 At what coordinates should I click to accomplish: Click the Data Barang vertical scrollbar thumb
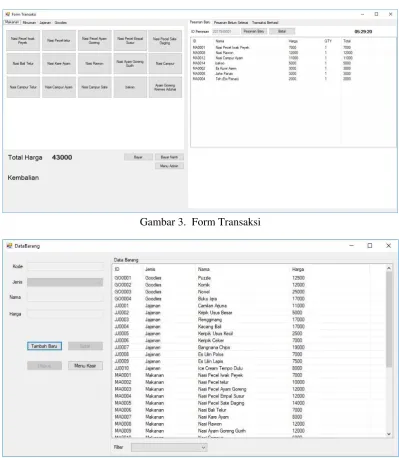pyautogui.click(x=389, y=319)
